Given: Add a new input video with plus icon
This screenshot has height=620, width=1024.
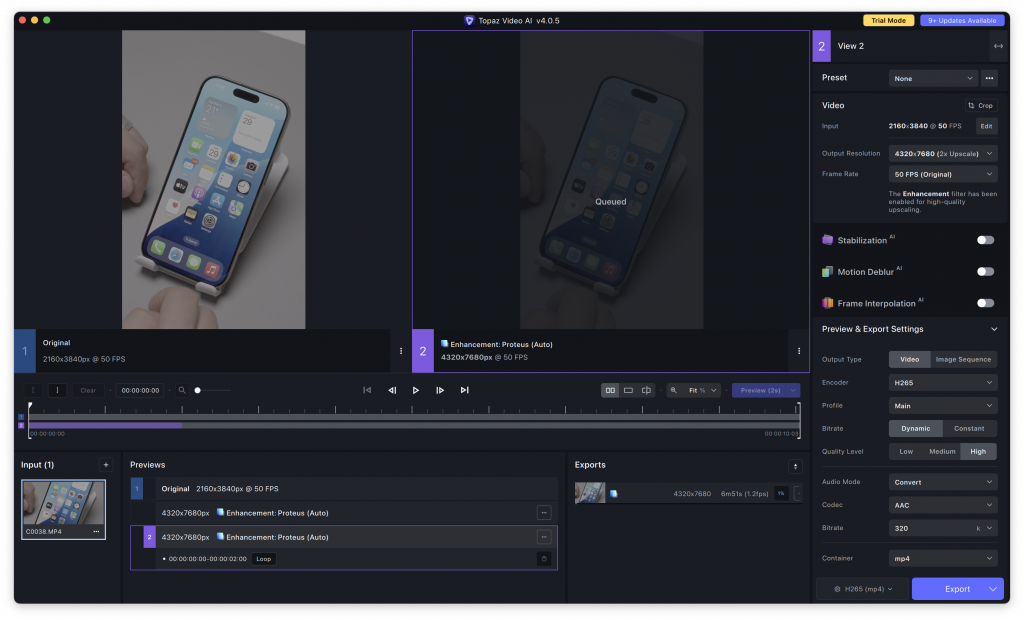Looking at the screenshot, I should (x=105, y=465).
